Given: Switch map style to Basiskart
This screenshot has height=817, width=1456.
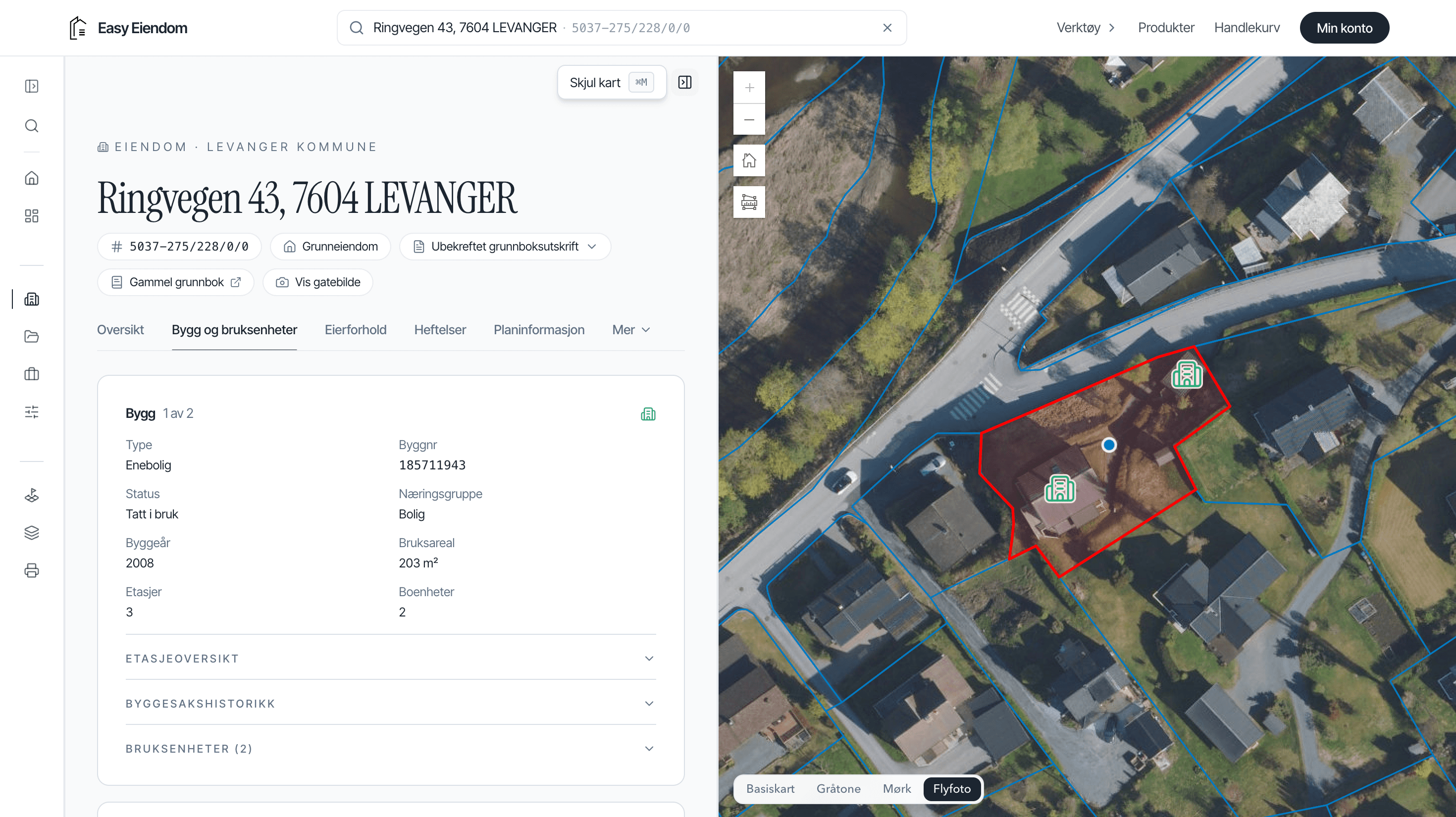Looking at the screenshot, I should pyautogui.click(x=770, y=789).
